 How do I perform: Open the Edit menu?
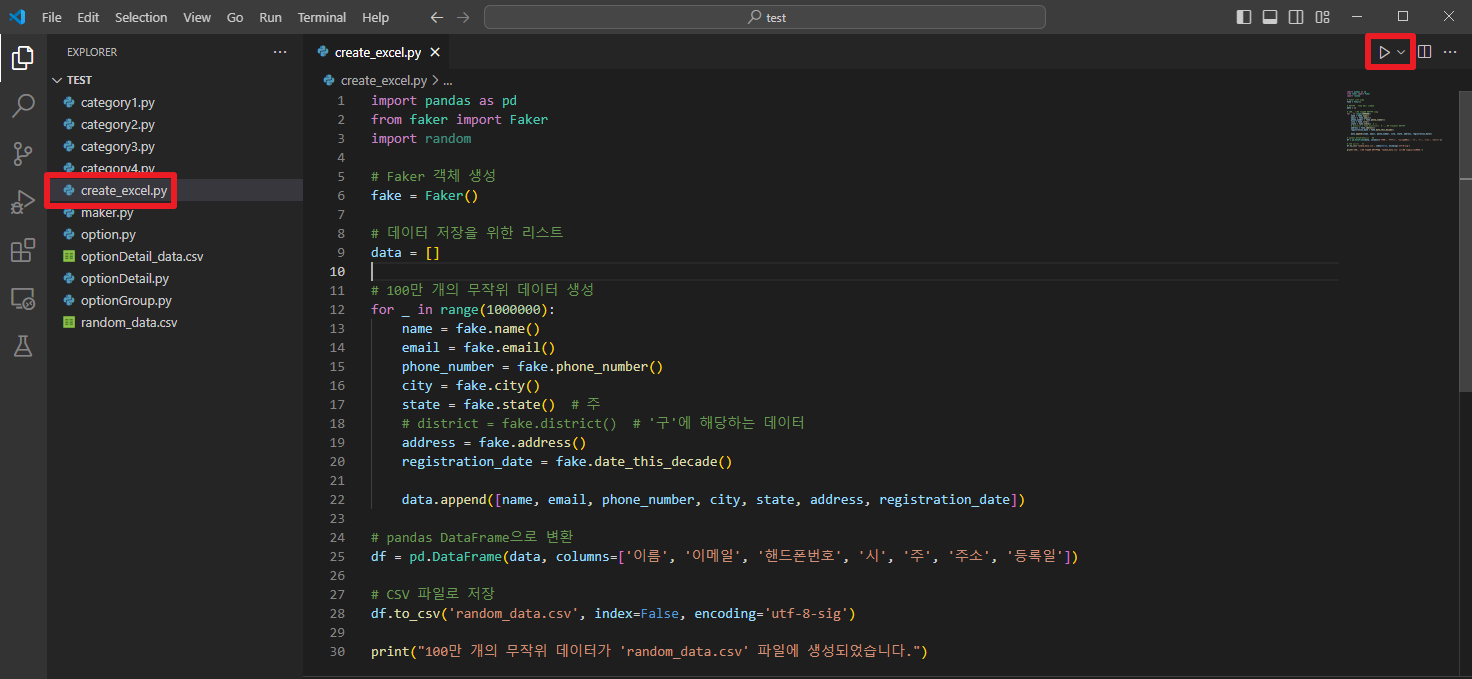(x=88, y=17)
